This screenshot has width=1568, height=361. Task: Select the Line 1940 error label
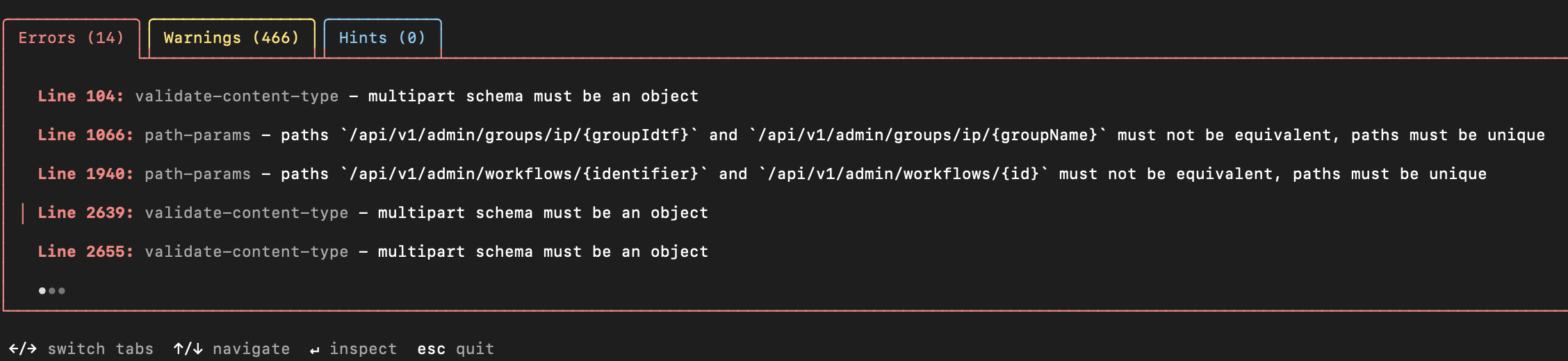point(85,174)
